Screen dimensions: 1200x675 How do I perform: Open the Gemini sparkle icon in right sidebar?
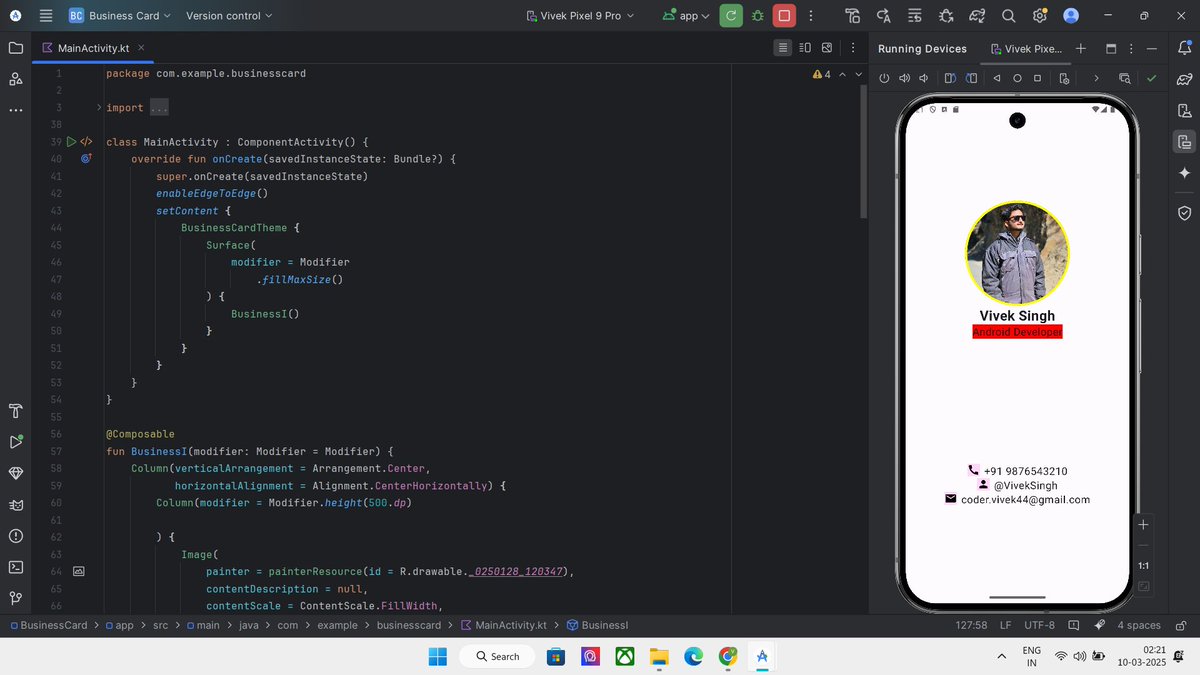click(x=1185, y=172)
